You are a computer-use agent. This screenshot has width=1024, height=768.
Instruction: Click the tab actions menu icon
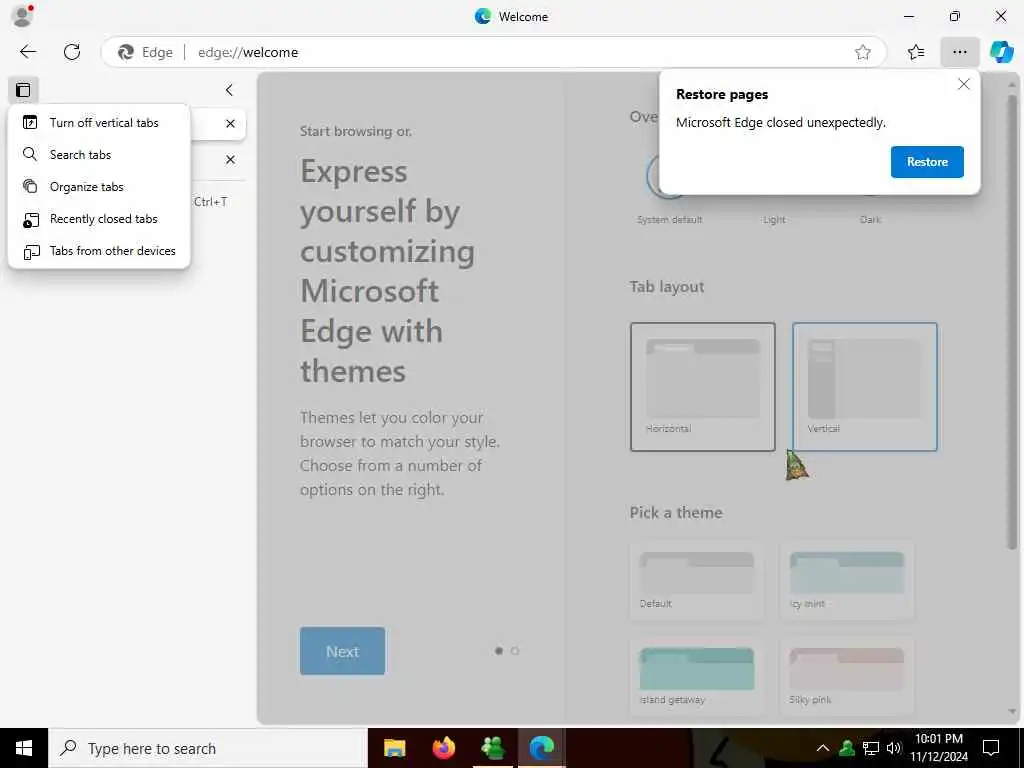(24, 89)
